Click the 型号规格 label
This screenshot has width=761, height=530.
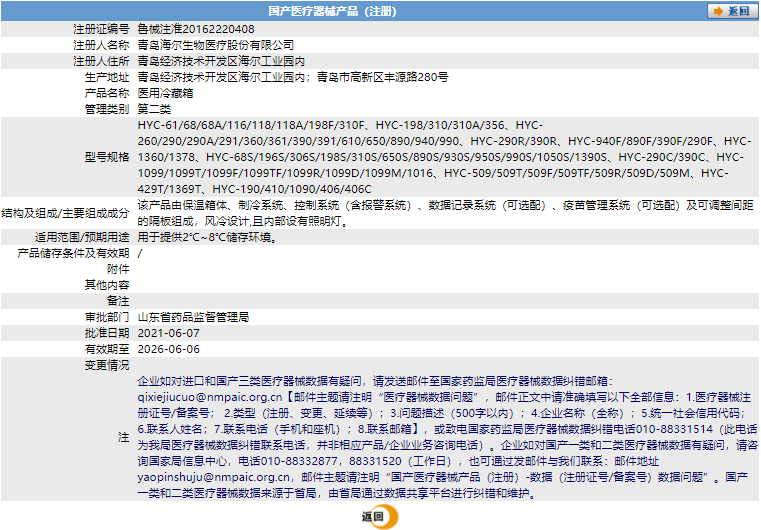tap(107, 157)
